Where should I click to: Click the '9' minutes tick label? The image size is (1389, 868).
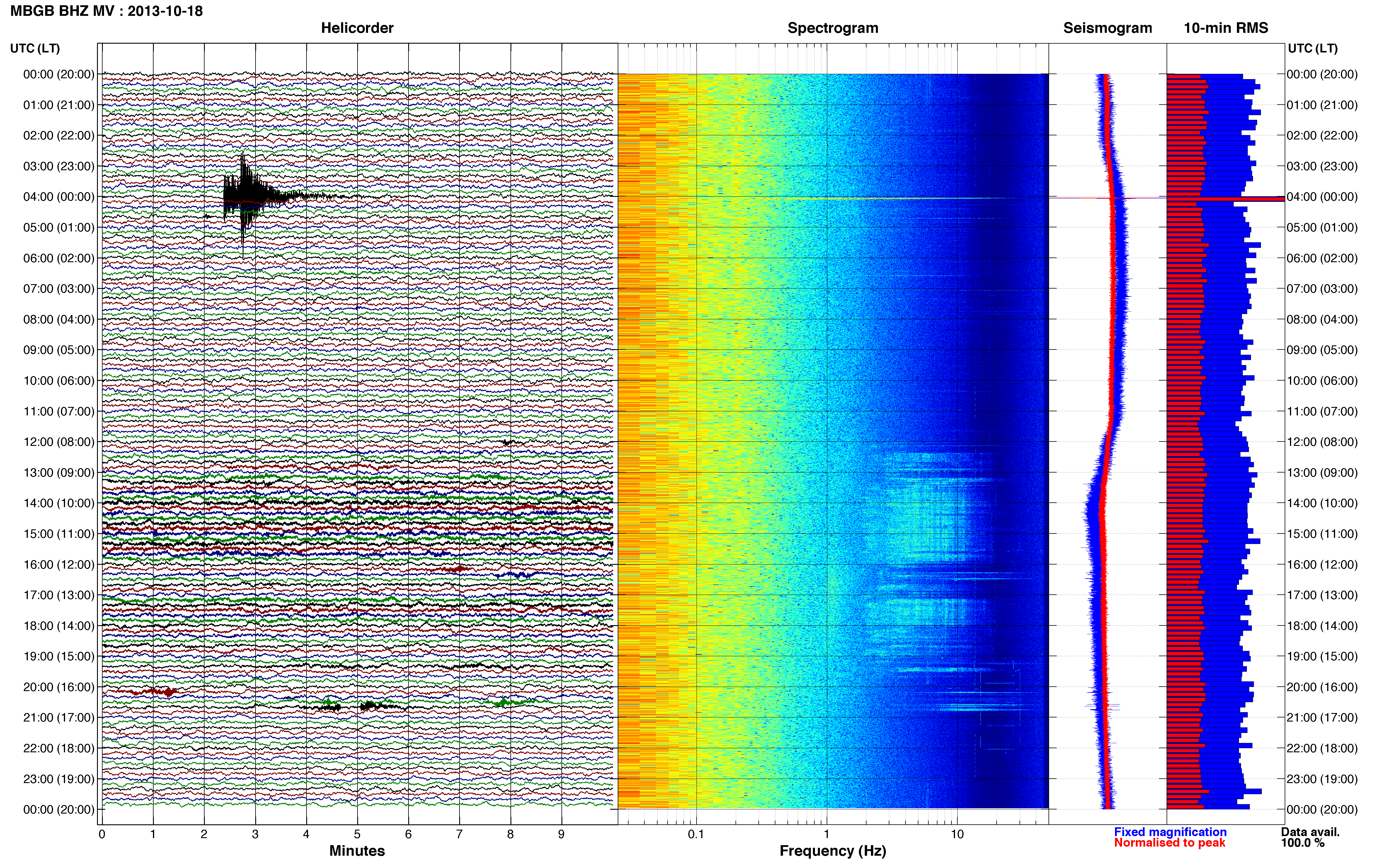pos(561,834)
